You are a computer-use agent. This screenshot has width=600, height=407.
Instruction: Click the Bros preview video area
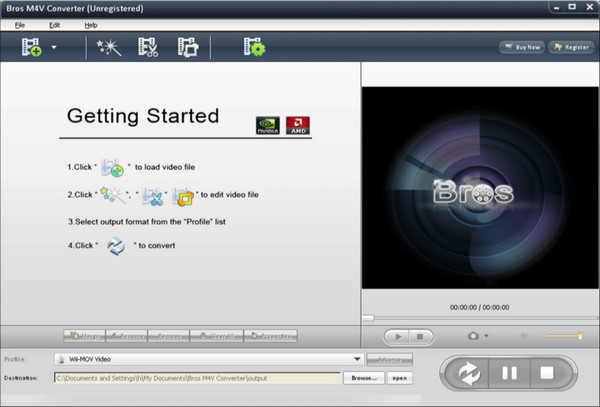tap(480, 188)
